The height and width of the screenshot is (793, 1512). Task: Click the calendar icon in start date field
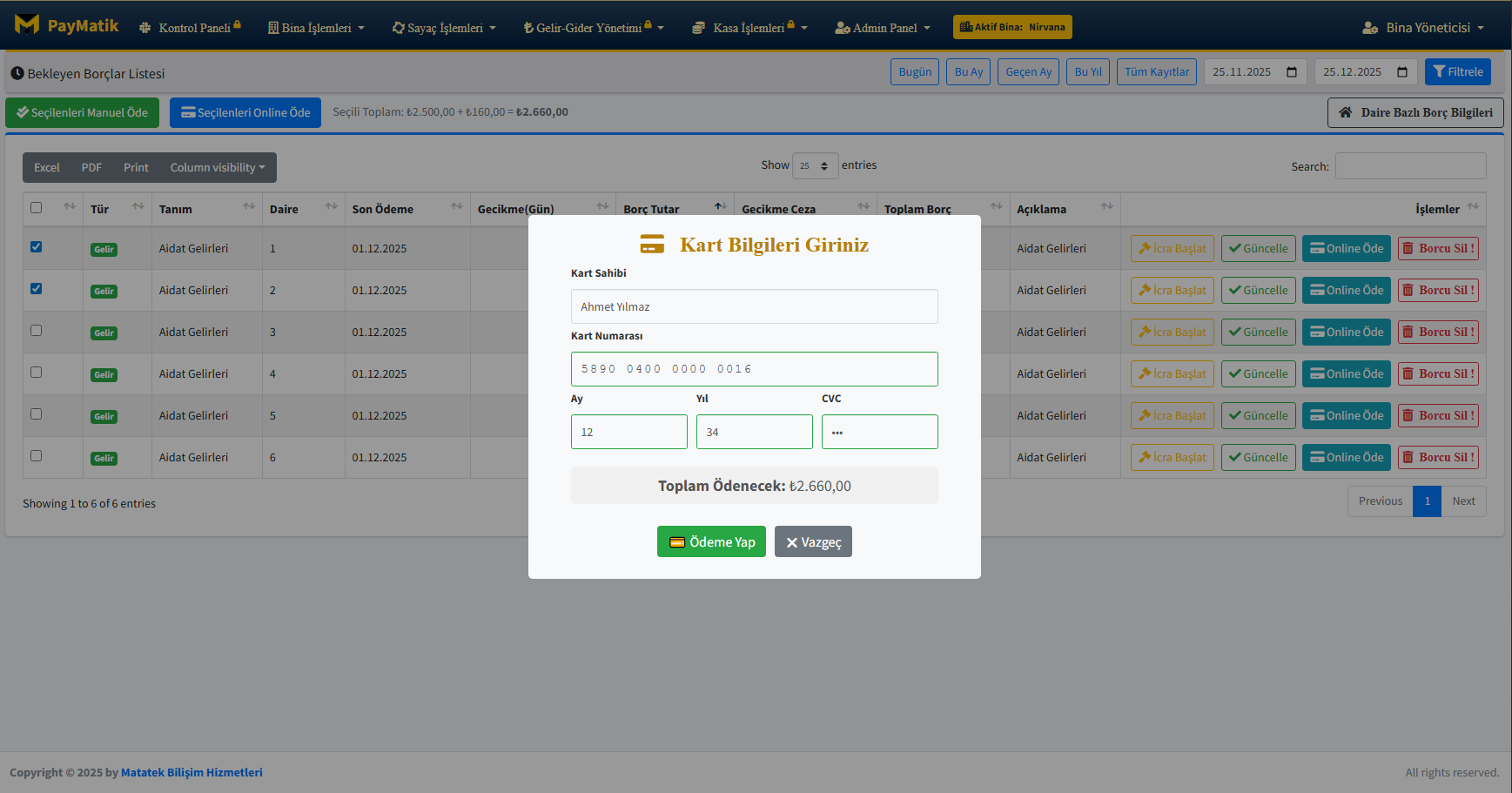click(1292, 72)
